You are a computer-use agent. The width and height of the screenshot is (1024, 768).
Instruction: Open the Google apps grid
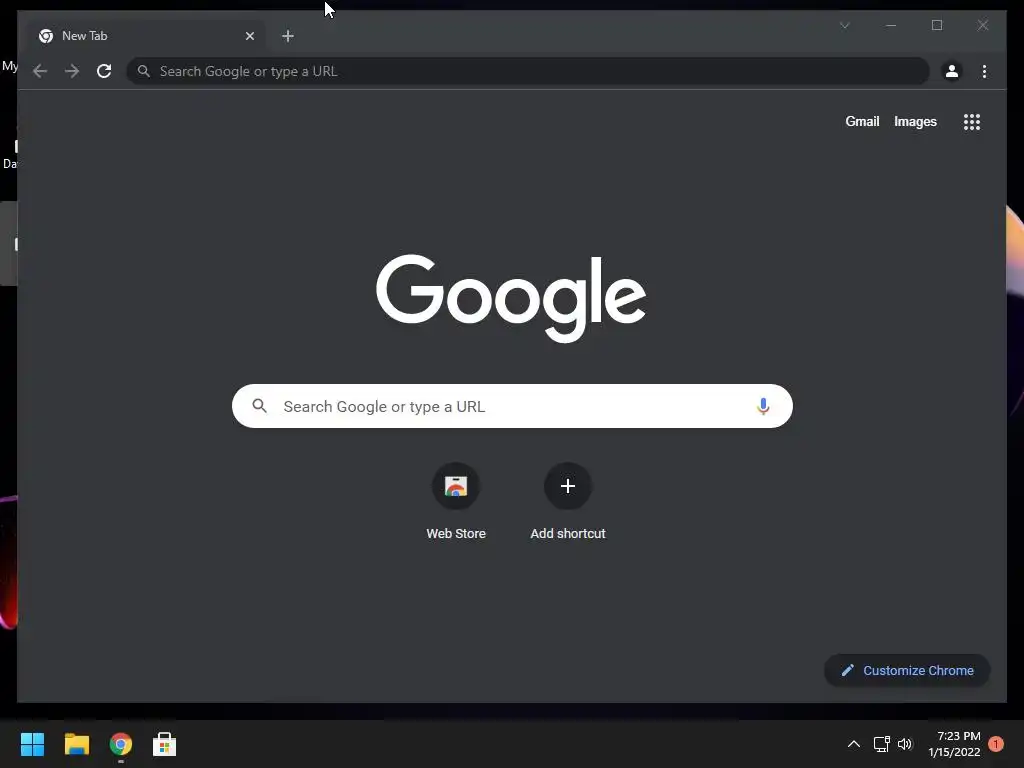click(972, 122)
